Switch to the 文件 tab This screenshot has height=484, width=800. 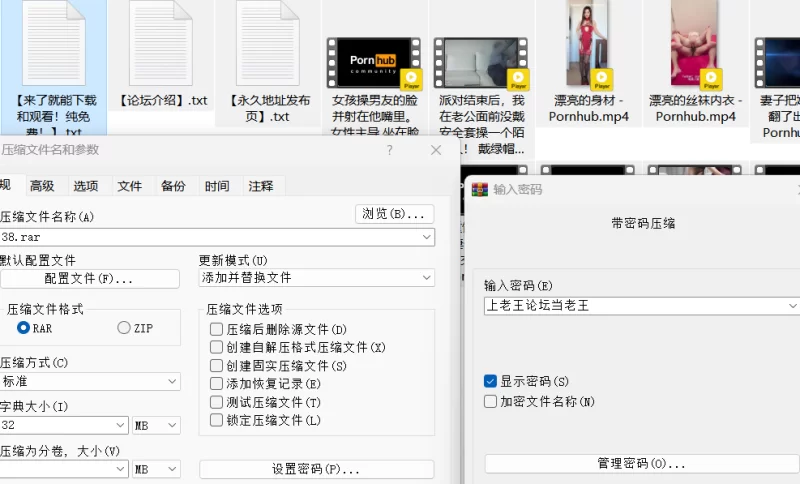130,186
